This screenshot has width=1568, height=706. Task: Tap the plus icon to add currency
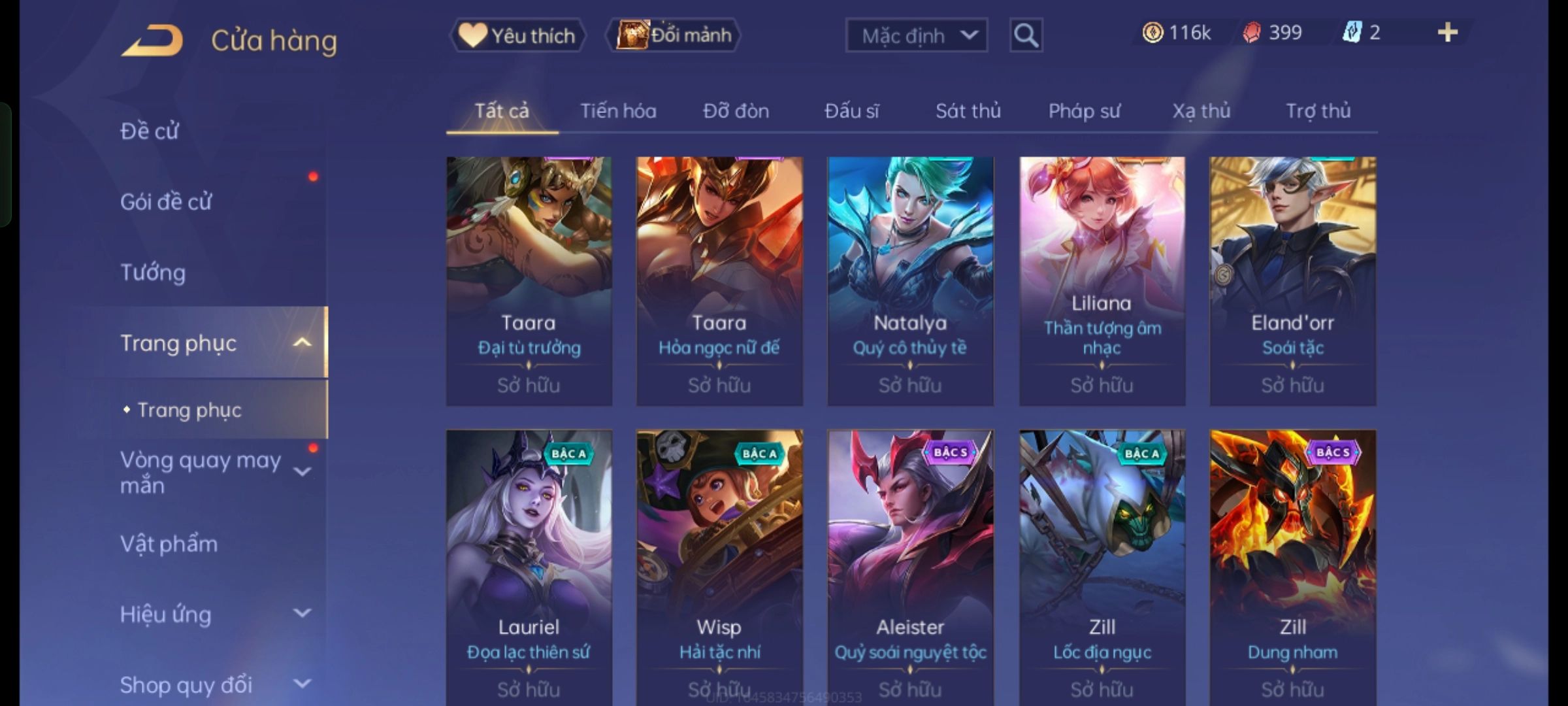pyautogui.click(x=1448, y=33)
